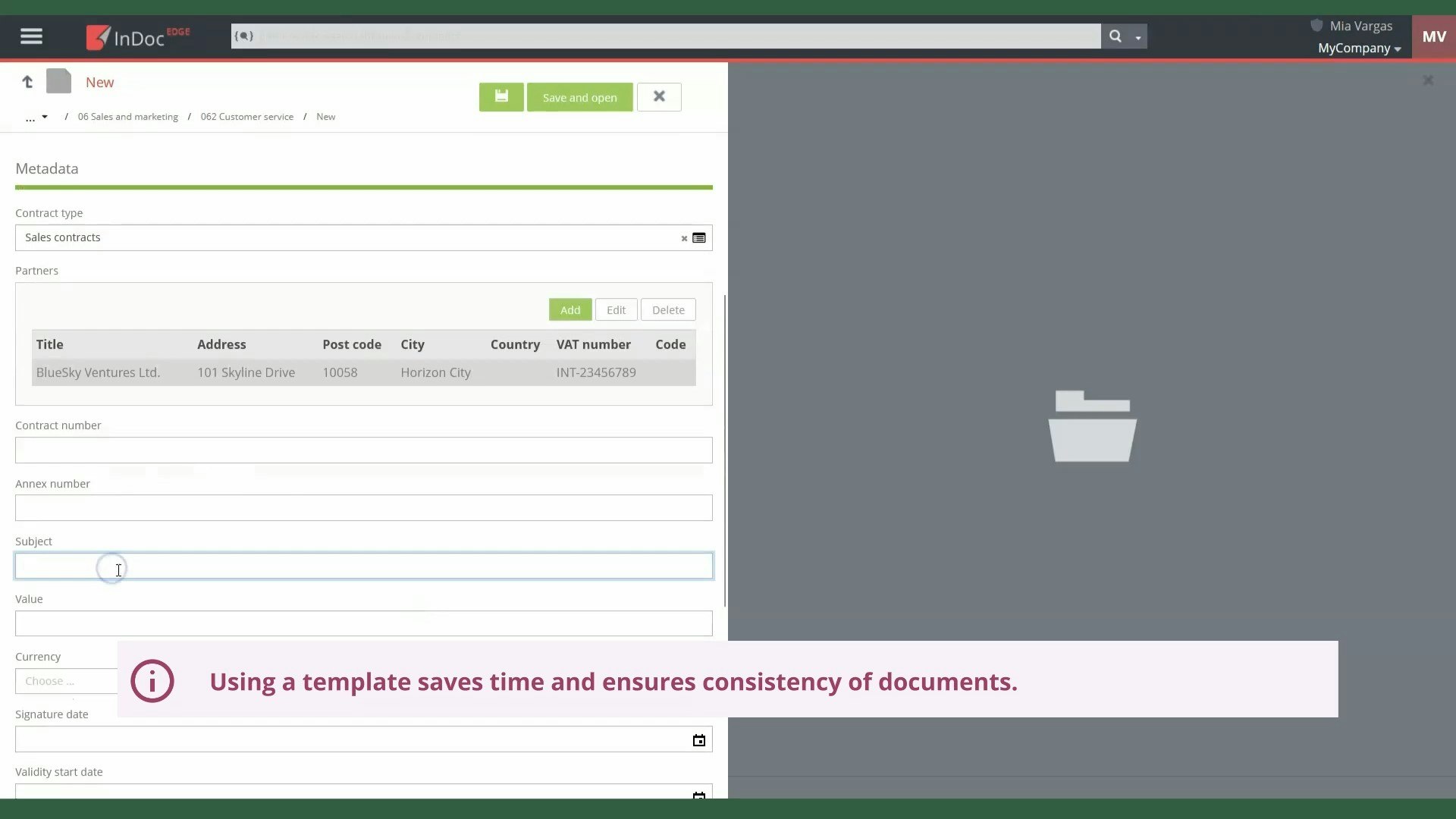
Task: Open the search options dropdown arrow
Action: tap(1140, 36)
